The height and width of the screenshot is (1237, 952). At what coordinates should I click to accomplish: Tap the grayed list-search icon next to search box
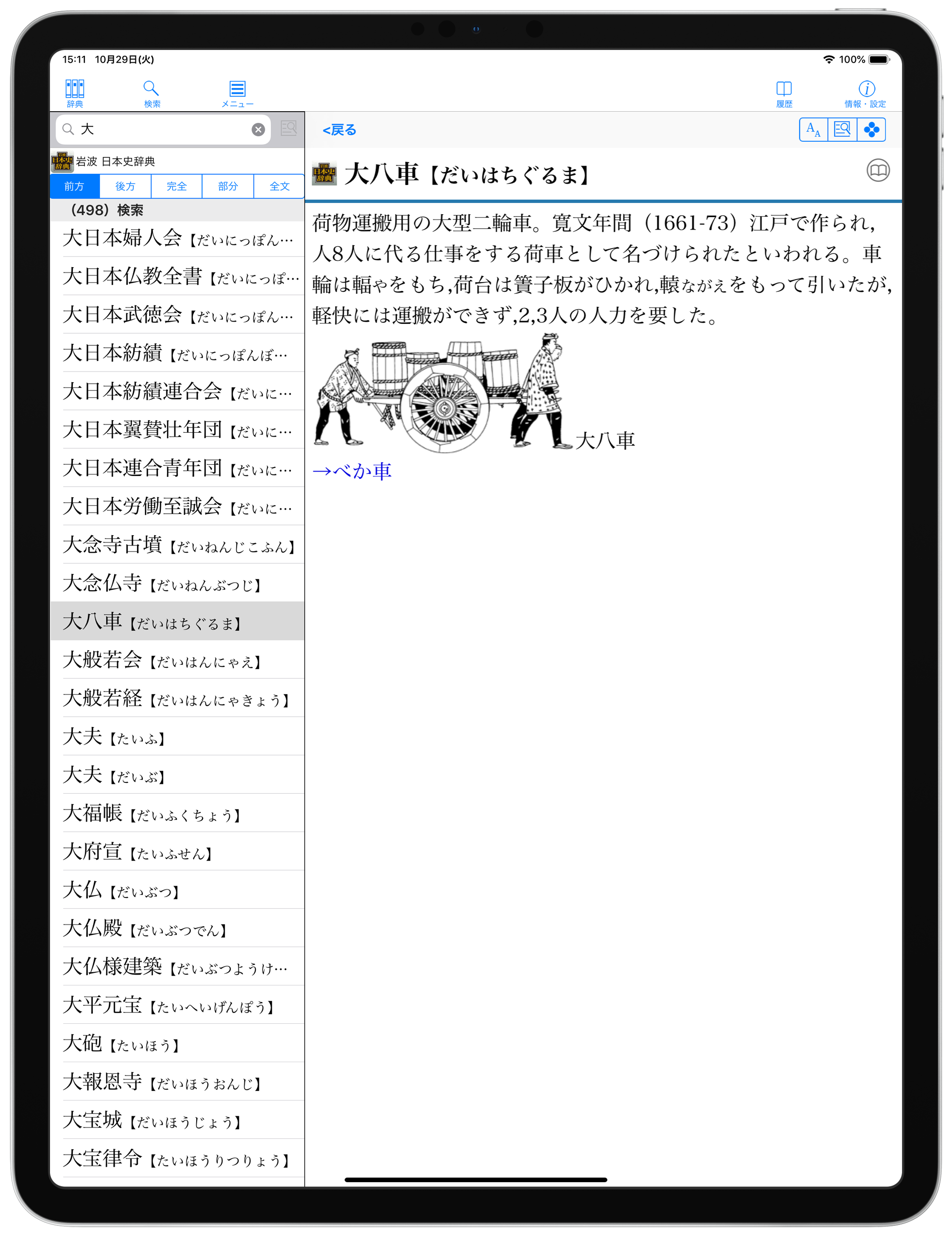(288, 129)
